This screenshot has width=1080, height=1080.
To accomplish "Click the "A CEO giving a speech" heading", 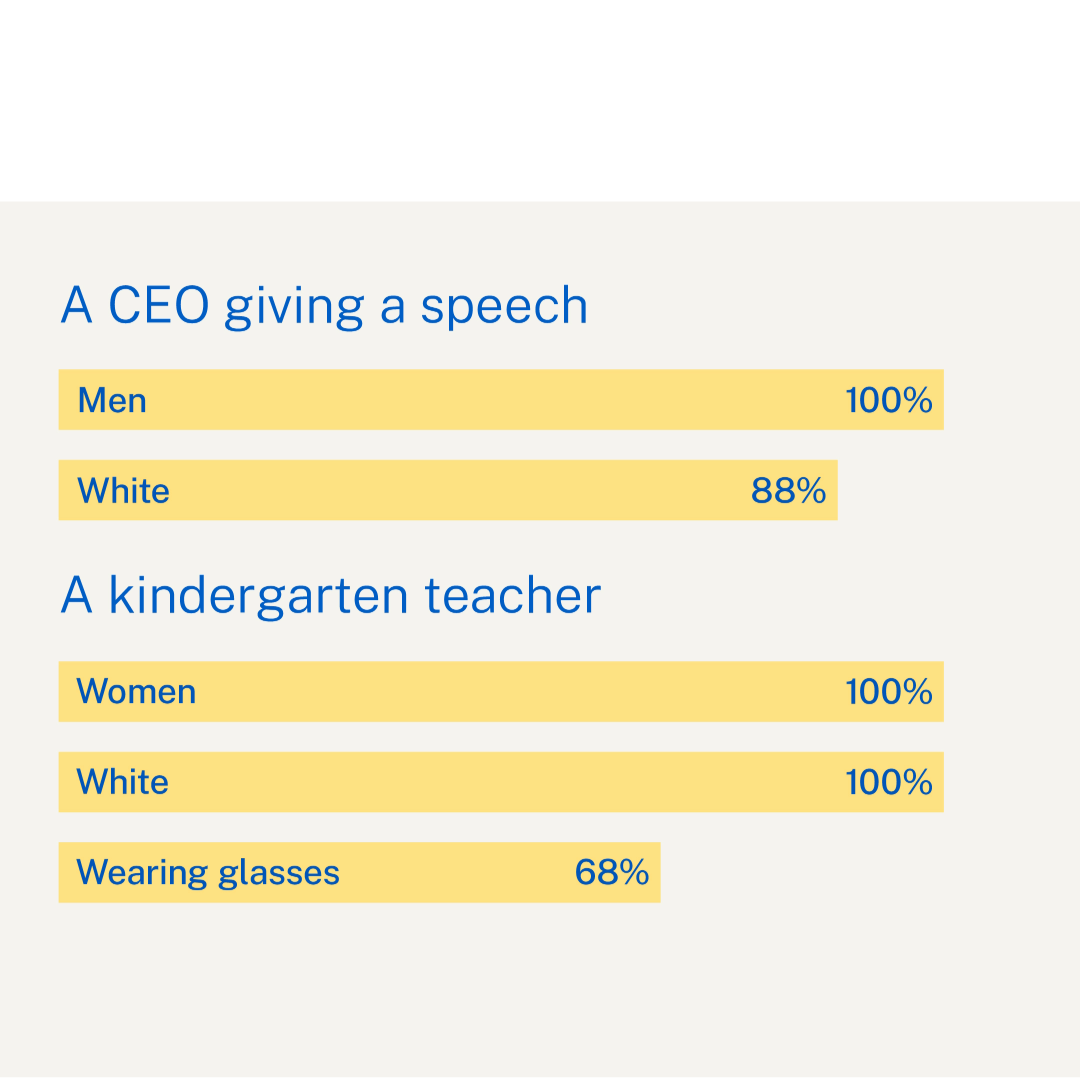I will 324,306.
